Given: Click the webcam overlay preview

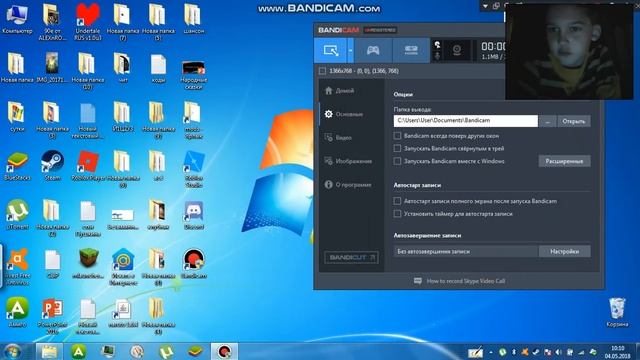Looking at the screenshot, I should (569, 51).
